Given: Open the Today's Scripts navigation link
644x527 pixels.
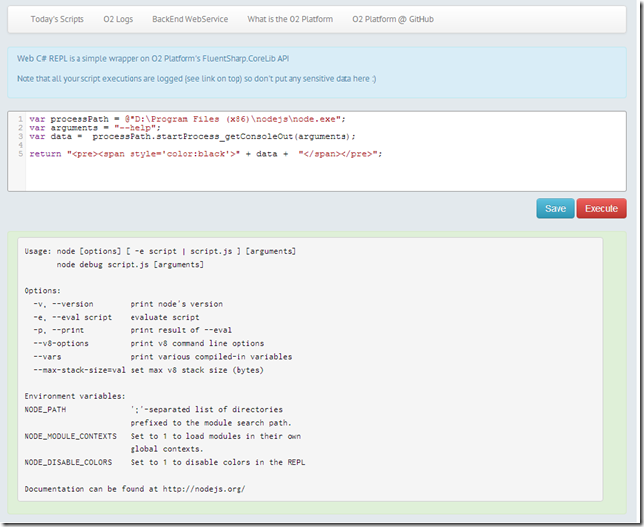Looking at the screenshot, I should [57, 19].
